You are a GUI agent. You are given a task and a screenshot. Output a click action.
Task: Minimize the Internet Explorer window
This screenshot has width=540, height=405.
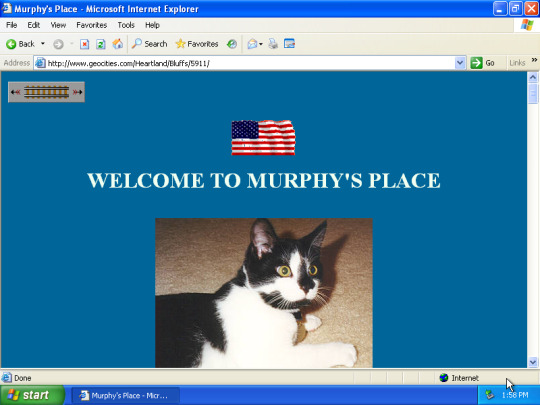(x=500, y=9)
